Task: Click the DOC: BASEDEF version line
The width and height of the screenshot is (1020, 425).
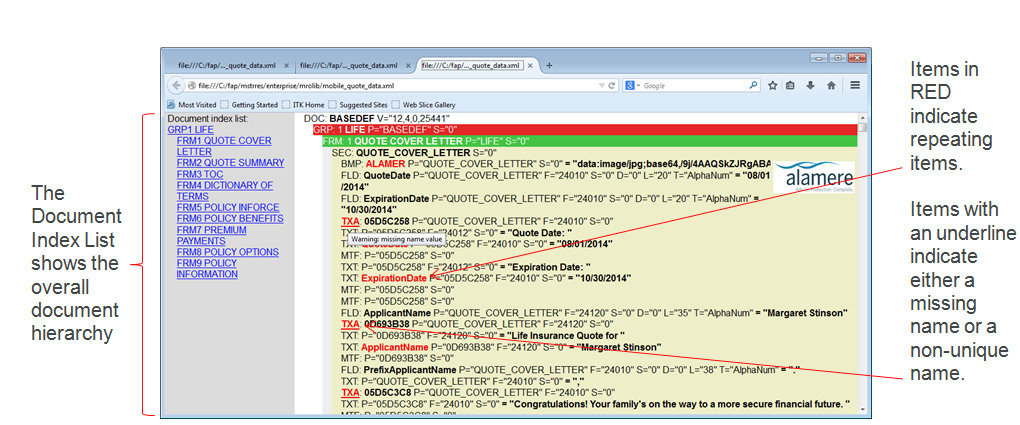Action: [377, 119]
